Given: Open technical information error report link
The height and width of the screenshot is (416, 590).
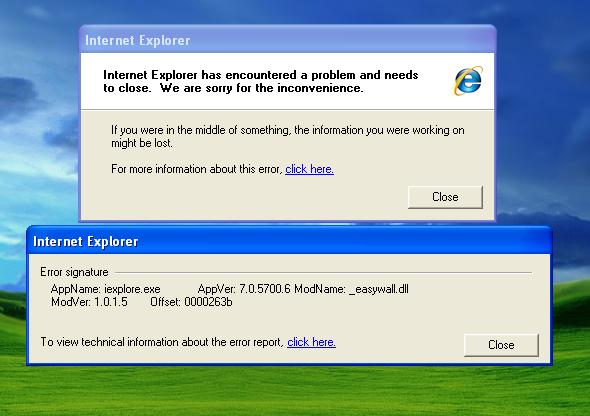Looking at the screenshot, I should (311, 342).
